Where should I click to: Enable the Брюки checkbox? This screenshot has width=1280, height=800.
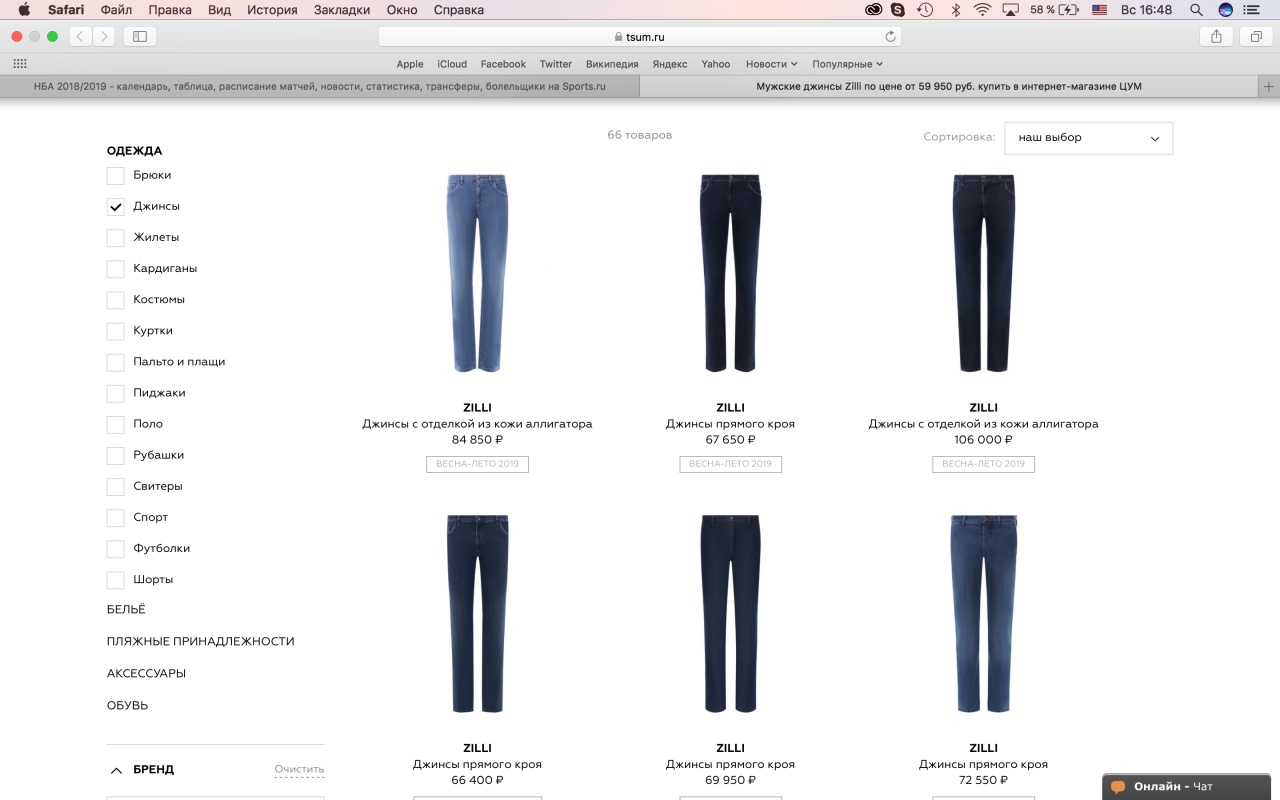coord(116,176)
